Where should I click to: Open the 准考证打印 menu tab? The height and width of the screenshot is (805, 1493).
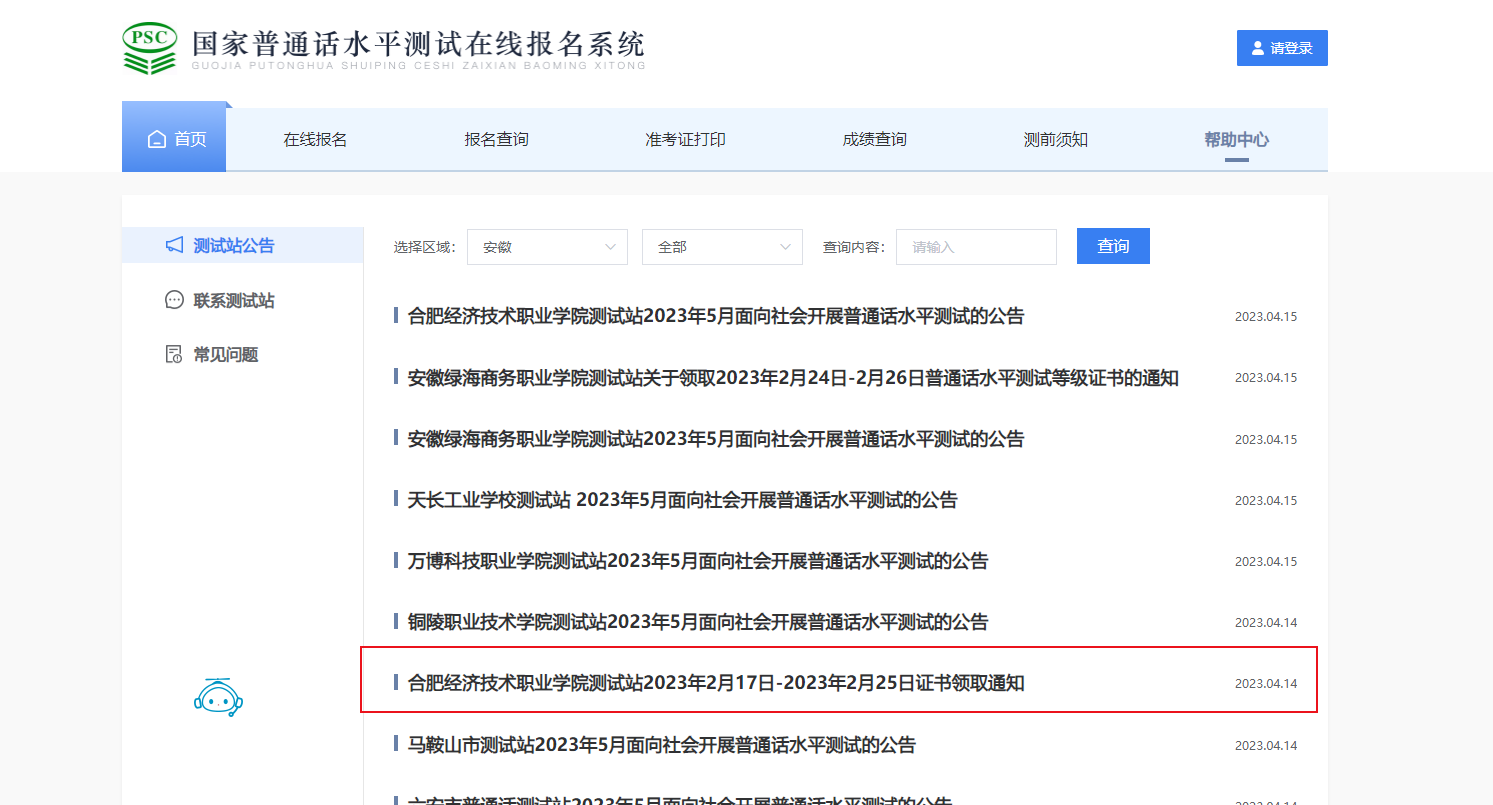(x=685, y=140)
